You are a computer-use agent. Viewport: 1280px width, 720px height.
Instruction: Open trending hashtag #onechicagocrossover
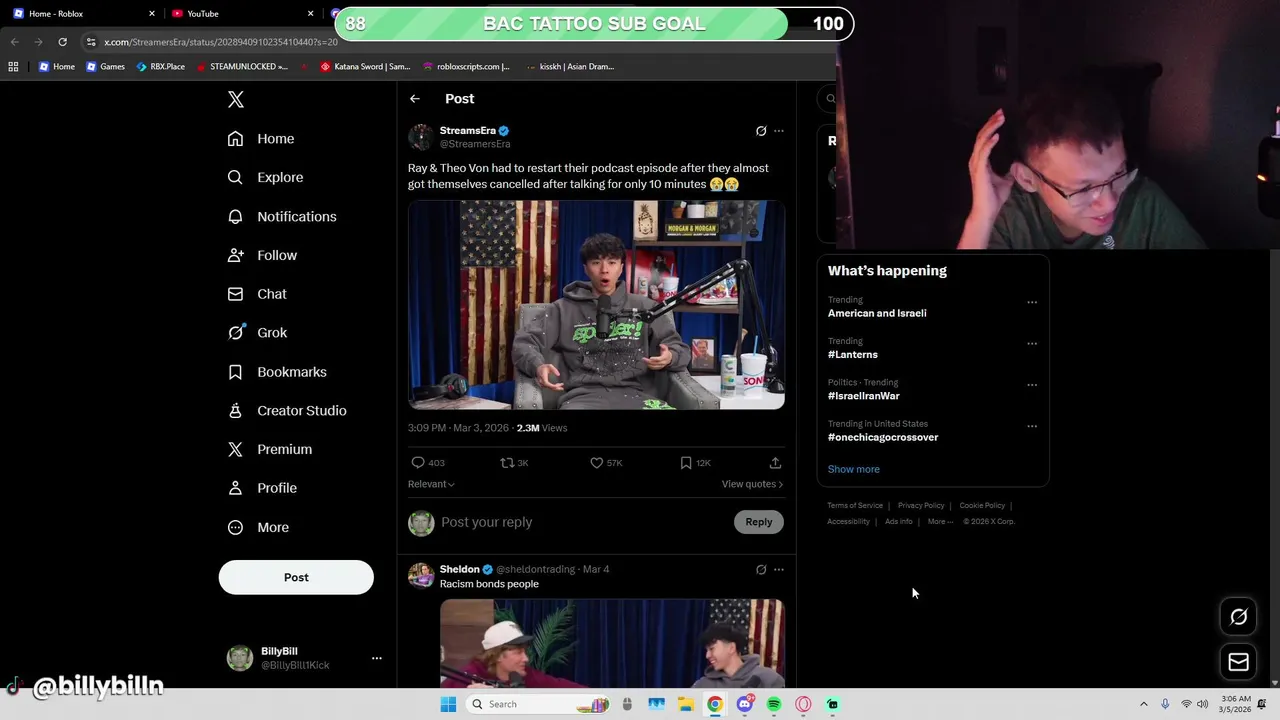(x=883, y=437)
